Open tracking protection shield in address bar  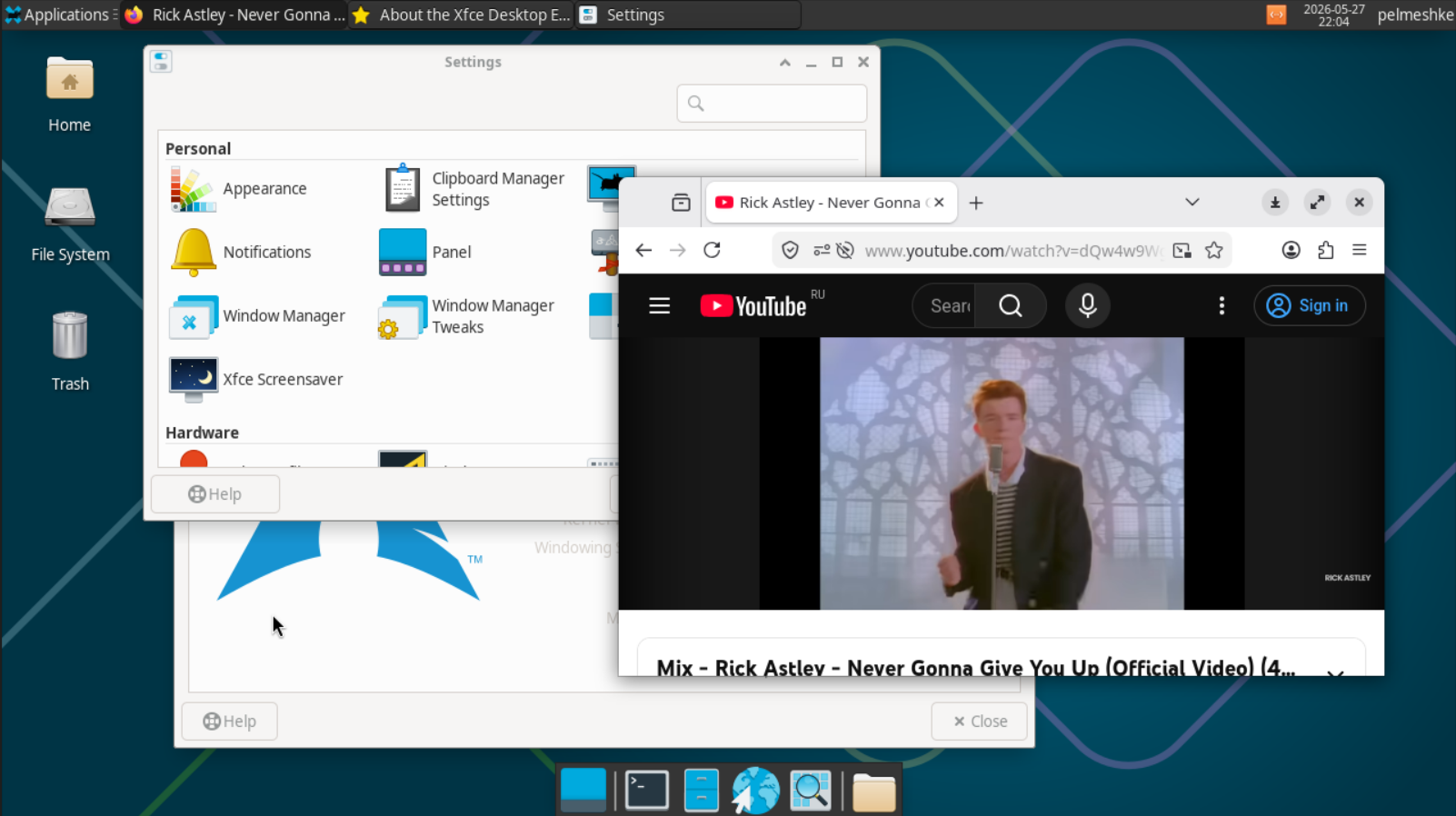pos(790,251)
